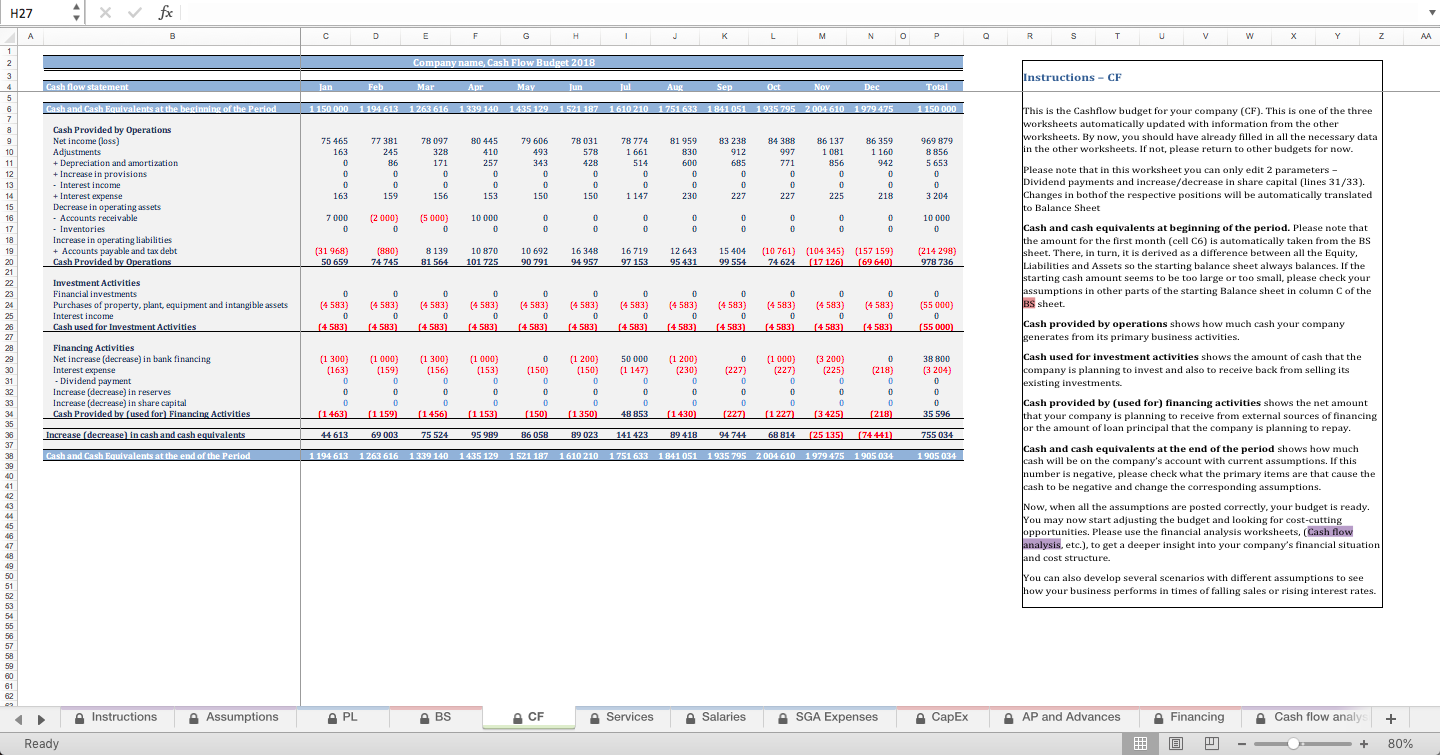Select column header H
The width and height of the screenshot is (1440, 755).
[576, 37]
